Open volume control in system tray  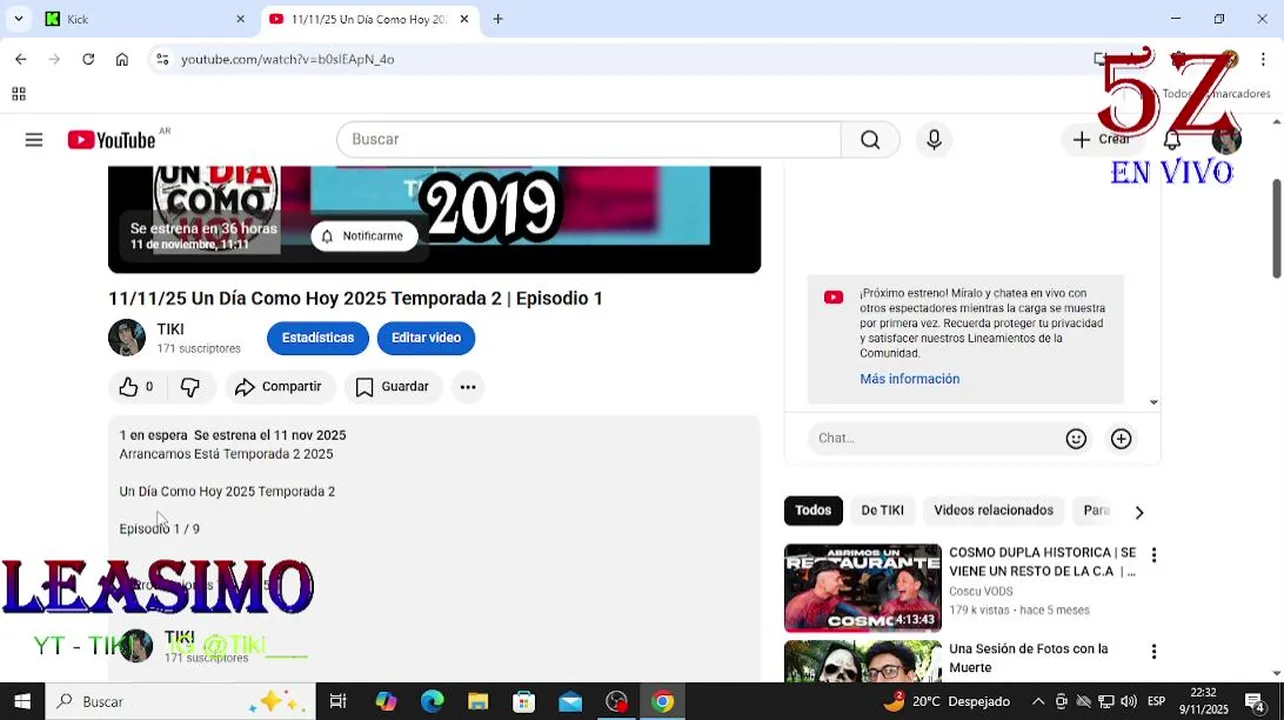[x=1128, y=702]
